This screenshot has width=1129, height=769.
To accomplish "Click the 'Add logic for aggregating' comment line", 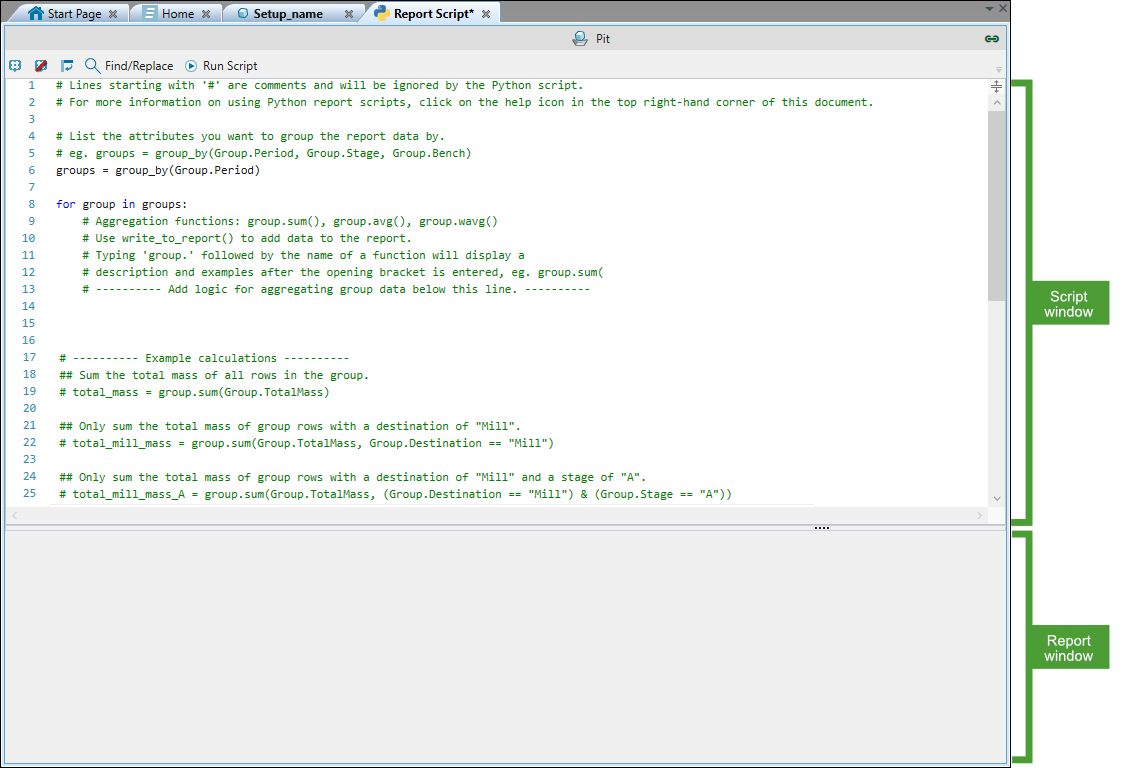I will coord(336,289).
